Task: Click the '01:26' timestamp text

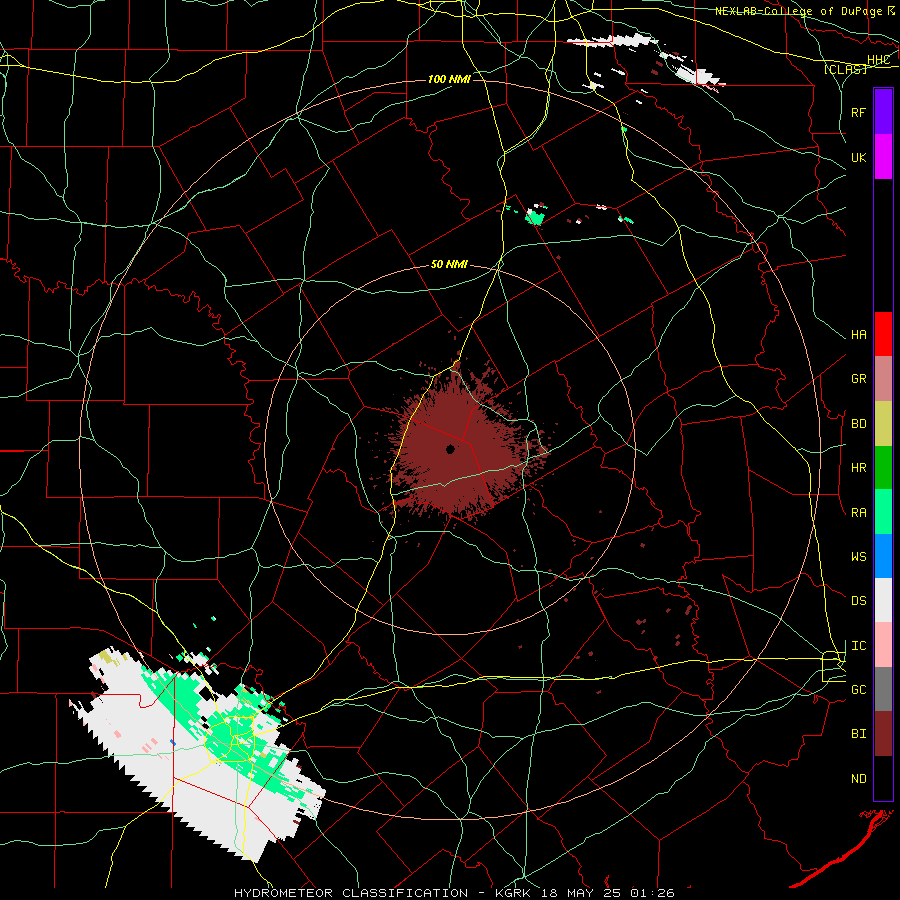Action: pyautogui.click(x=652, y=893)
